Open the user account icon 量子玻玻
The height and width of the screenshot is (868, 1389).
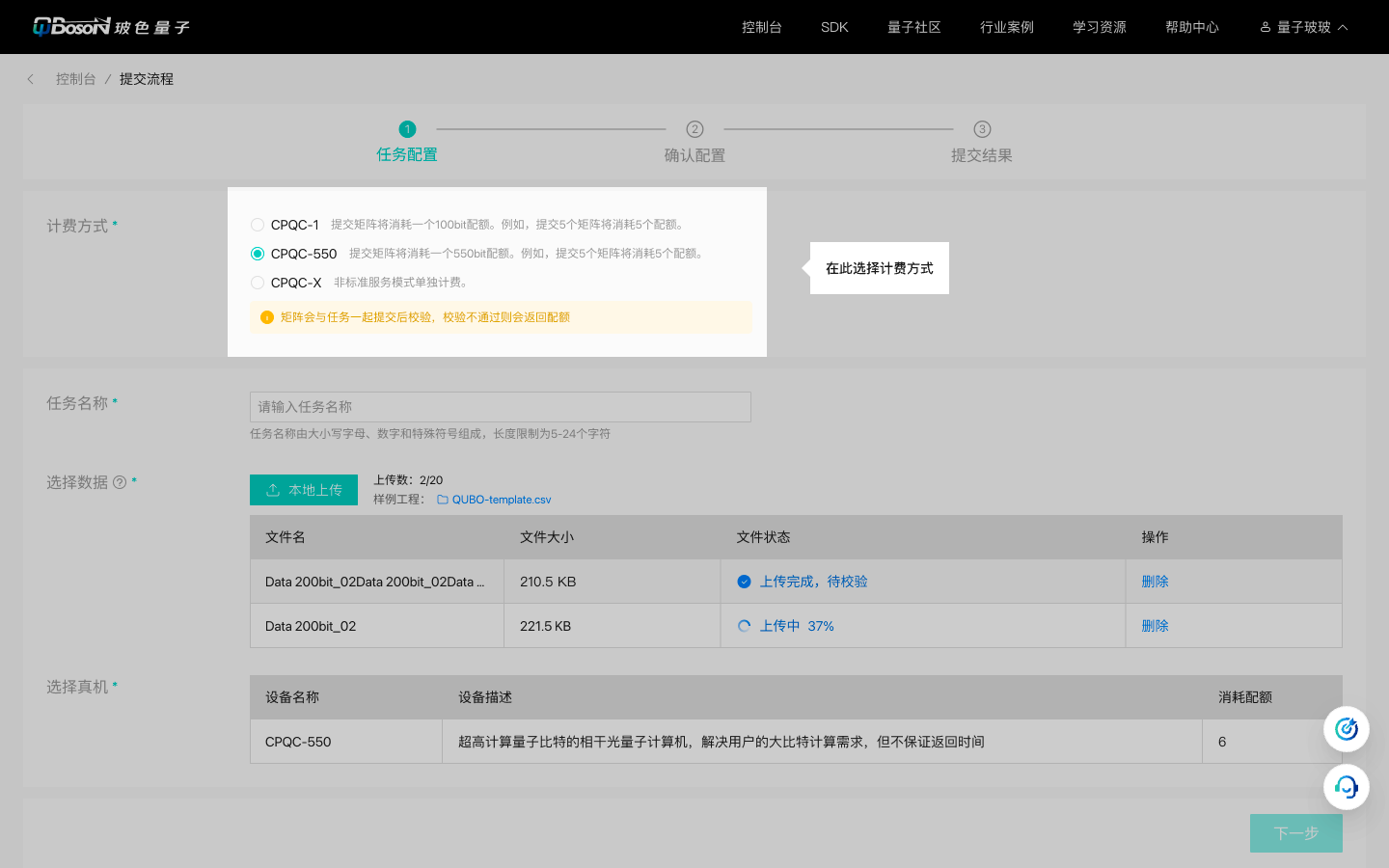click(x=1266, y=27)
